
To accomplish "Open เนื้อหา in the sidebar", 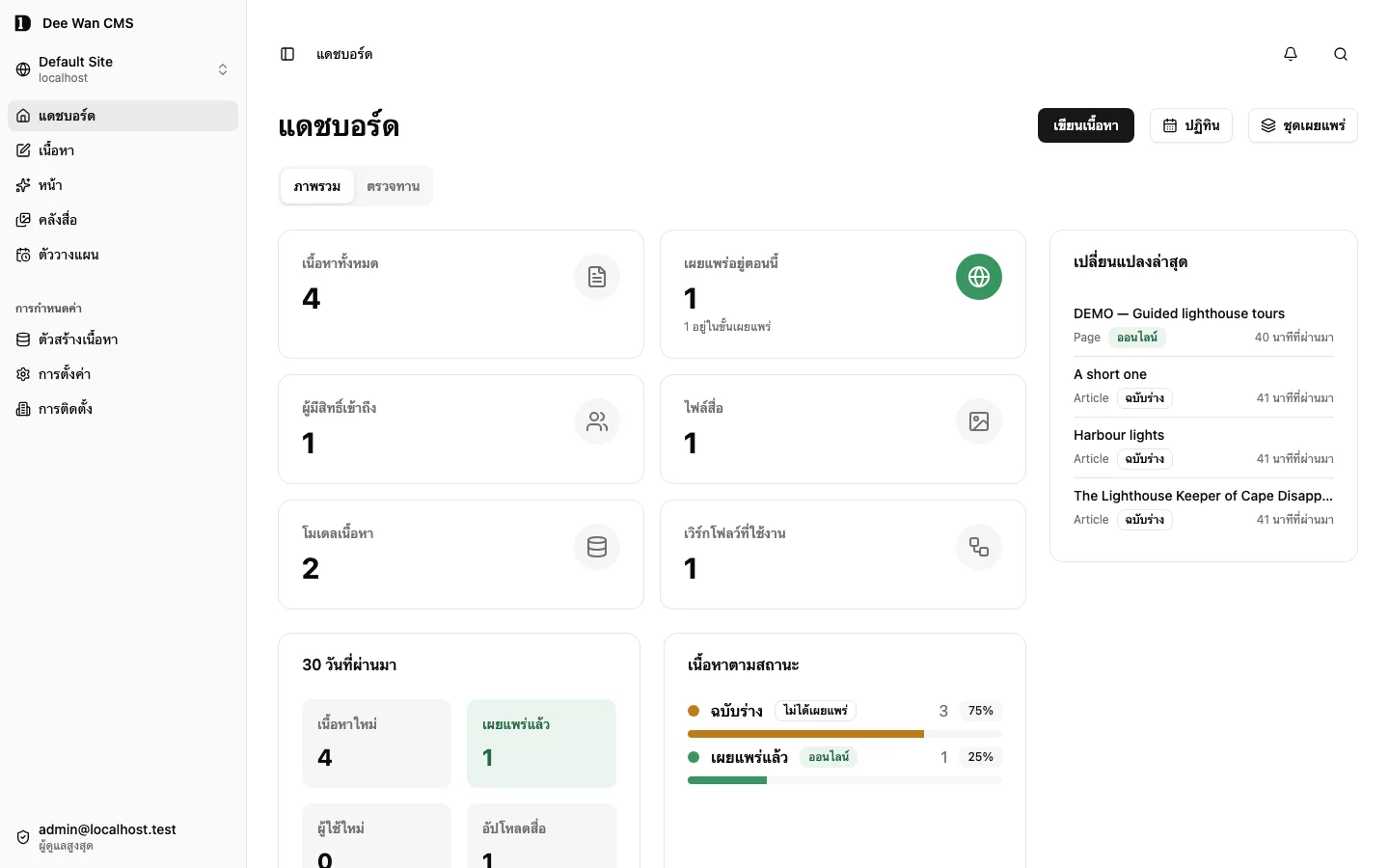I will point(123,150).
